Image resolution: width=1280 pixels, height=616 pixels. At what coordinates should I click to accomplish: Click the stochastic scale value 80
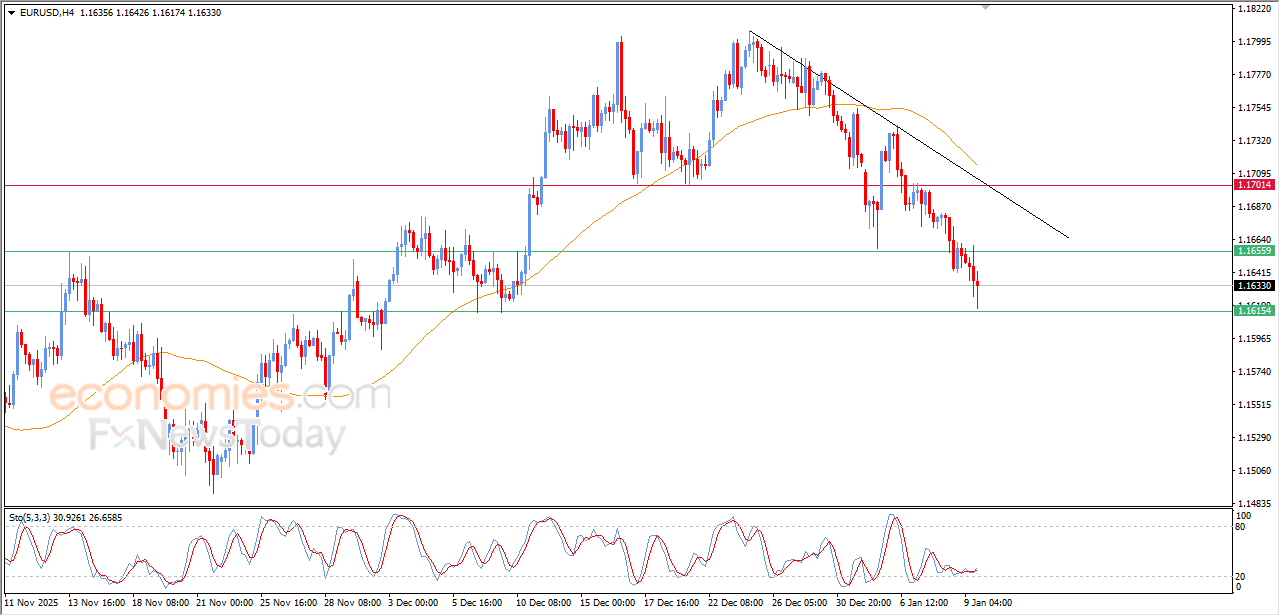tap(1242, 526)
